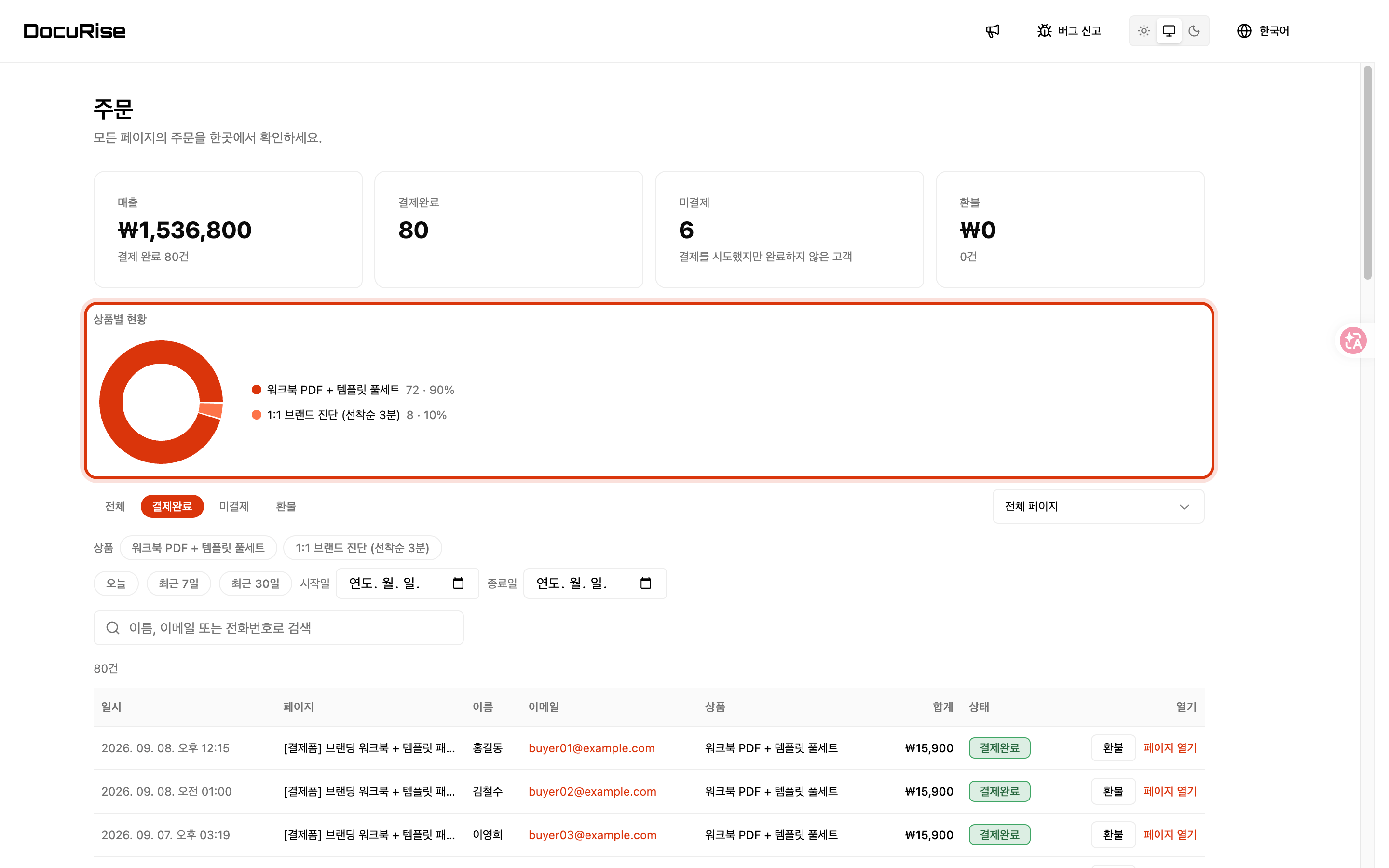1389x868 pixels.
Task: Open page link for 홍길동 order
Action: point(1170,748)
